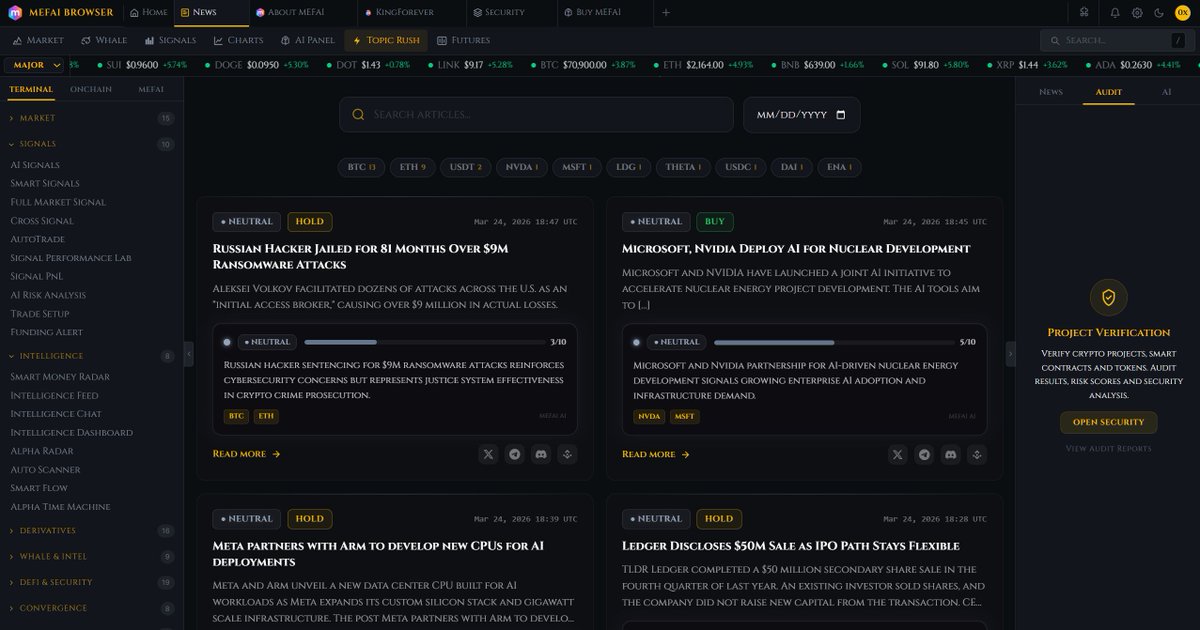This screenshot has width=1200, height=630.
Task: Toggle the BTC 13 article filter chip
Action: [x=361, y=167]
